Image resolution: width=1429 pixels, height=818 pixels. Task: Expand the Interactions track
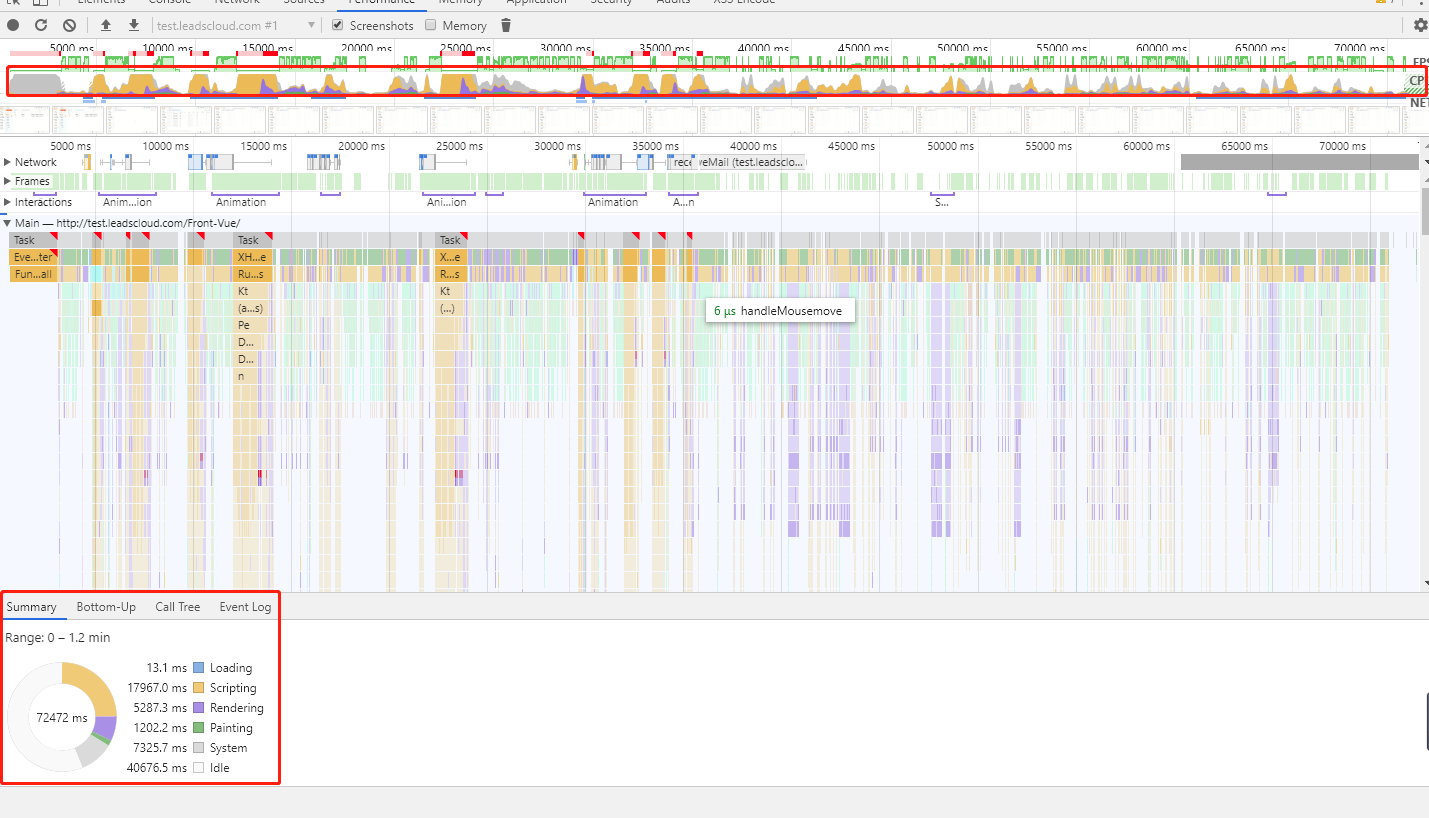click(8, 202)
